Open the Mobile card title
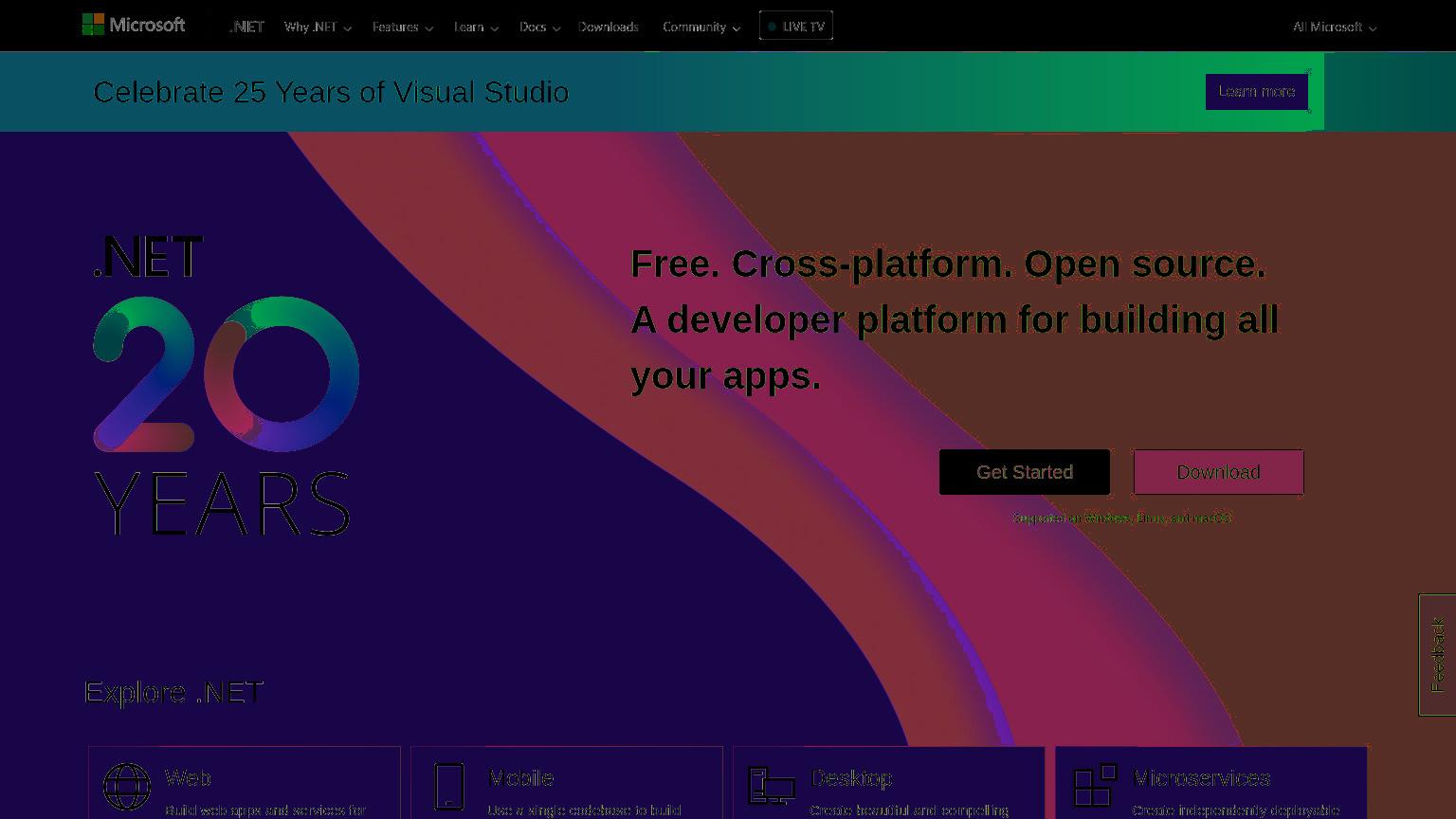This screenshot has width=1456, height=819. [x=521, y=778]
